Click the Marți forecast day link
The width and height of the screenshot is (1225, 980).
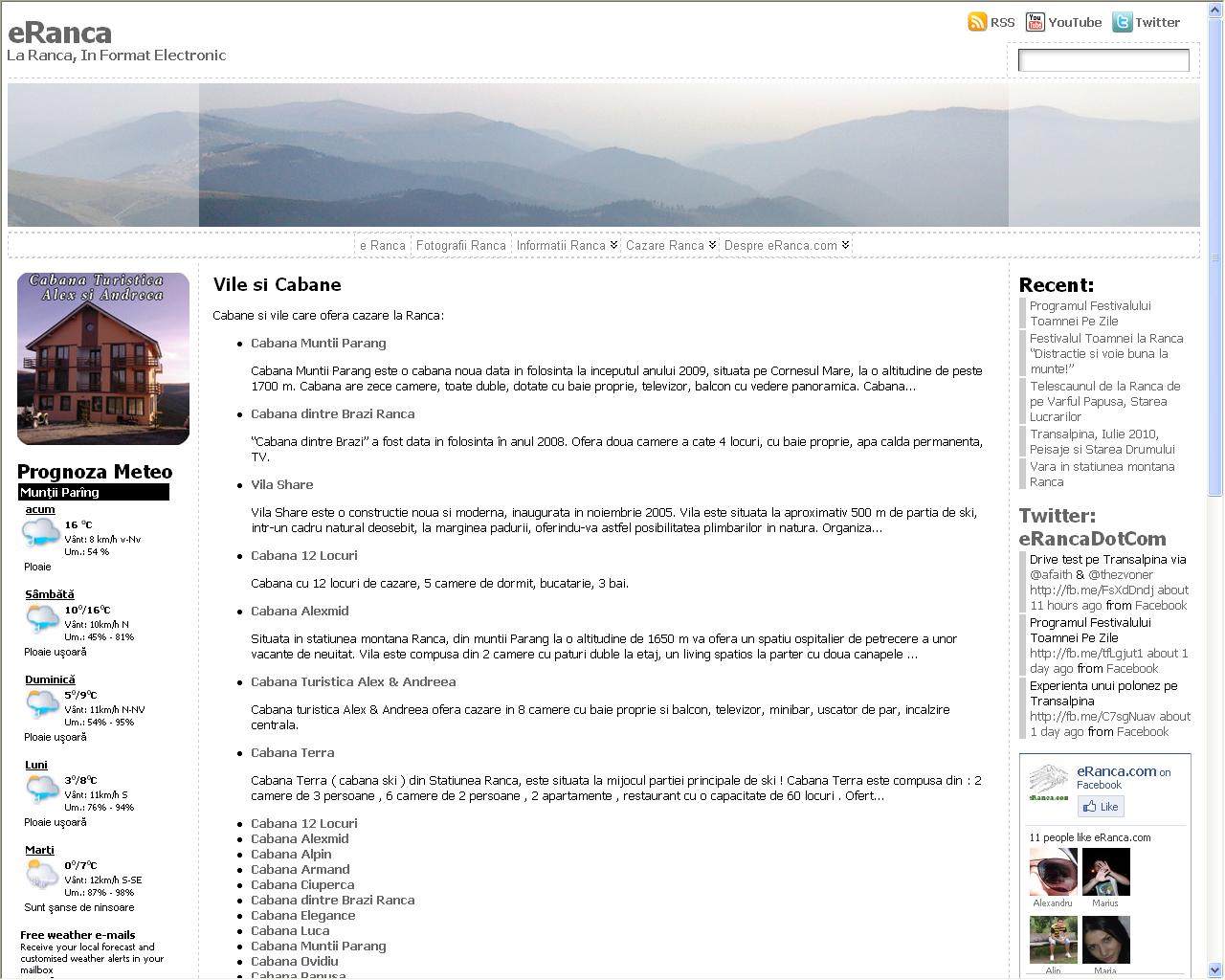point(39,850)
